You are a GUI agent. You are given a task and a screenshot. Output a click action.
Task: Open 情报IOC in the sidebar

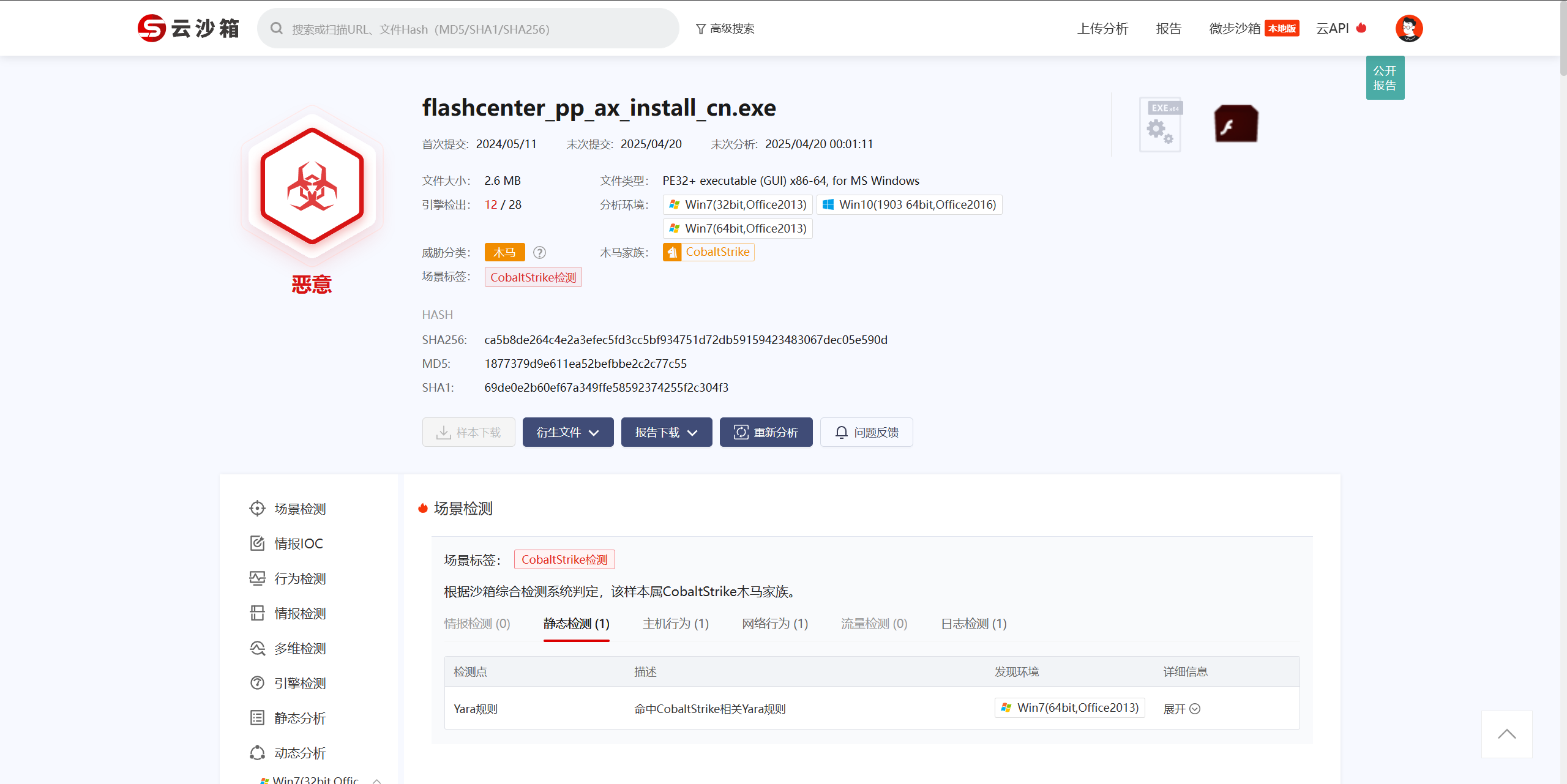[286, 543]
